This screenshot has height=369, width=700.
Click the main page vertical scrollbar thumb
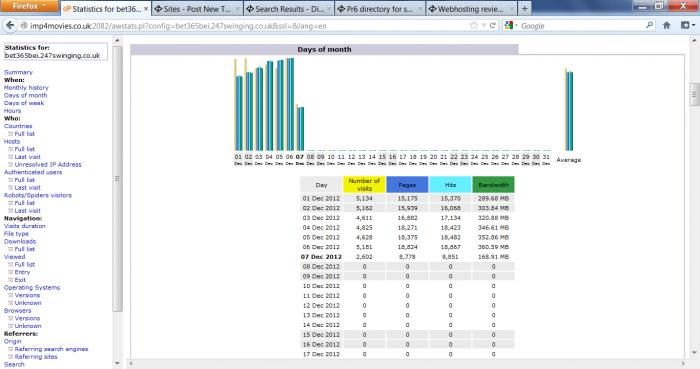coord(695,94)
